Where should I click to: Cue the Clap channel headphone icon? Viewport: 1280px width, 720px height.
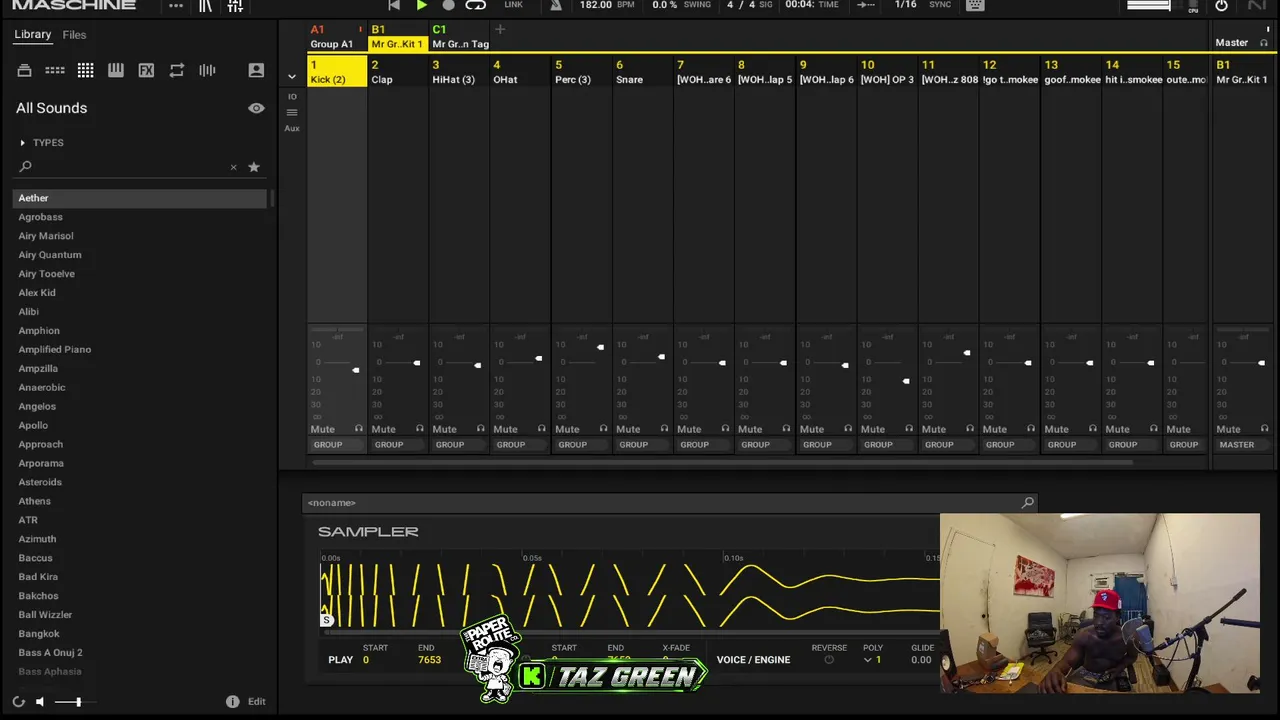[x=420, y=429]
